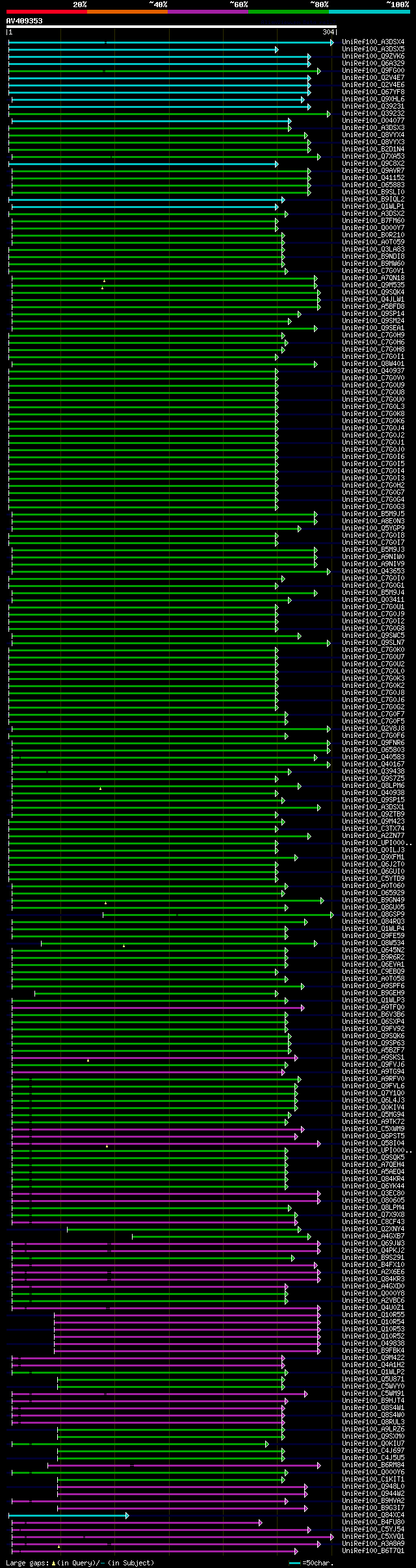Open hit UniRef100_Q9FG00

pyautogui.click(x=373, y=71)
